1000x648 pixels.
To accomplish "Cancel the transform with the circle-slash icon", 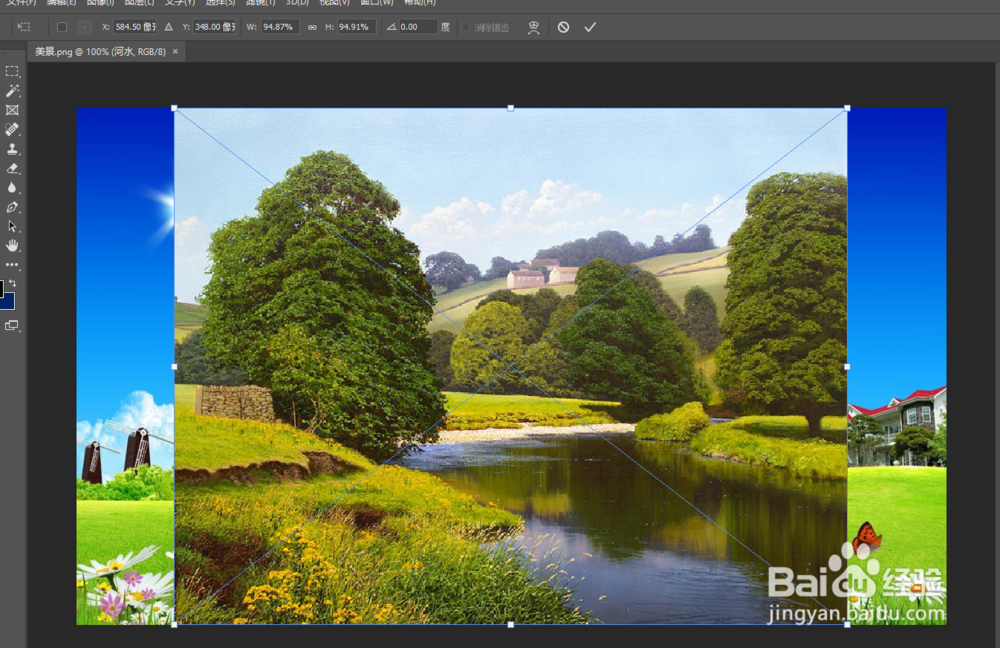I will tap(563, 27).
